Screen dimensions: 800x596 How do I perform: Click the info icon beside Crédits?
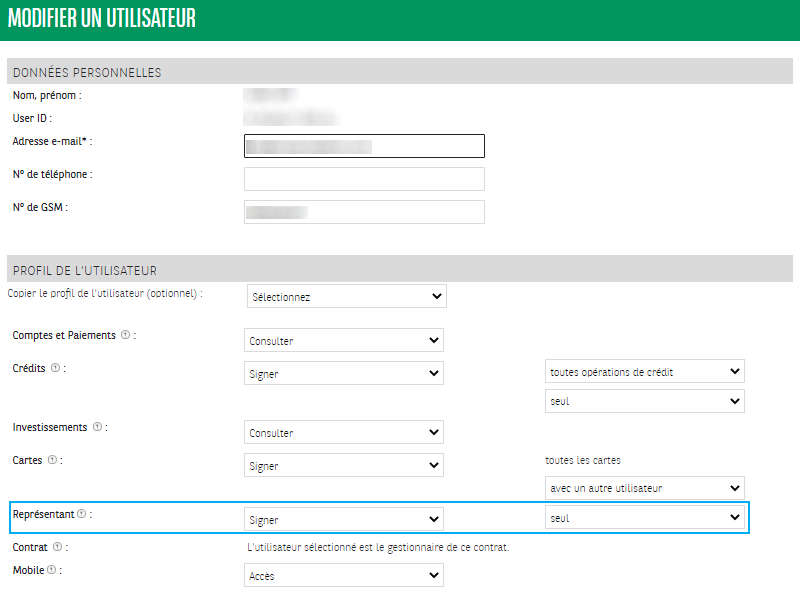55,368
